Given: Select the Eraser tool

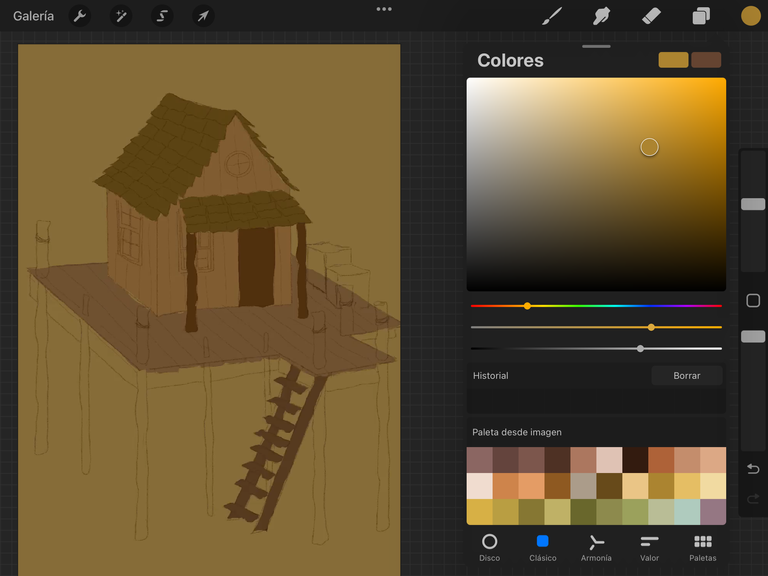Looking at the screenshot, I should (651, 16).
